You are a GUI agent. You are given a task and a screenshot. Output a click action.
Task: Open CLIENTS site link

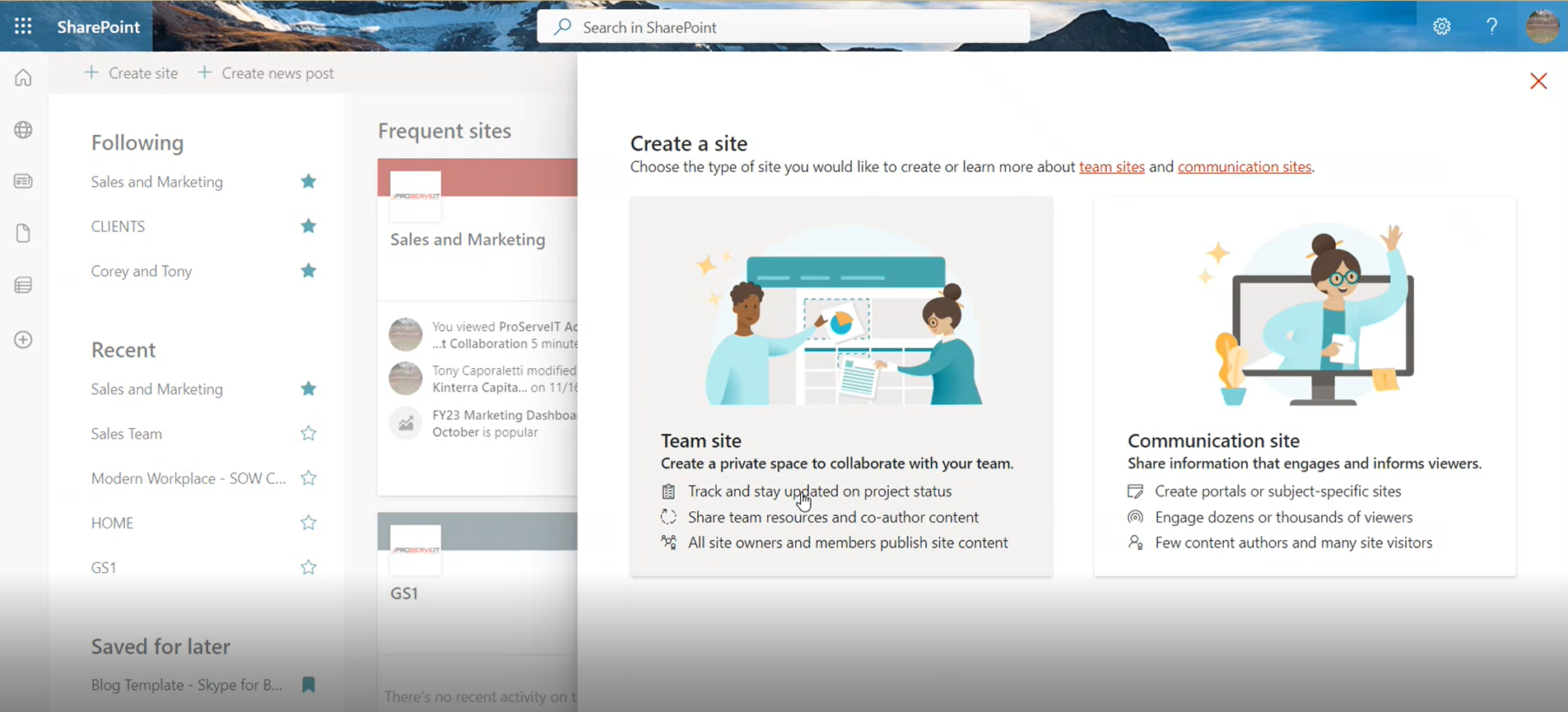click(x=118, y=226)
